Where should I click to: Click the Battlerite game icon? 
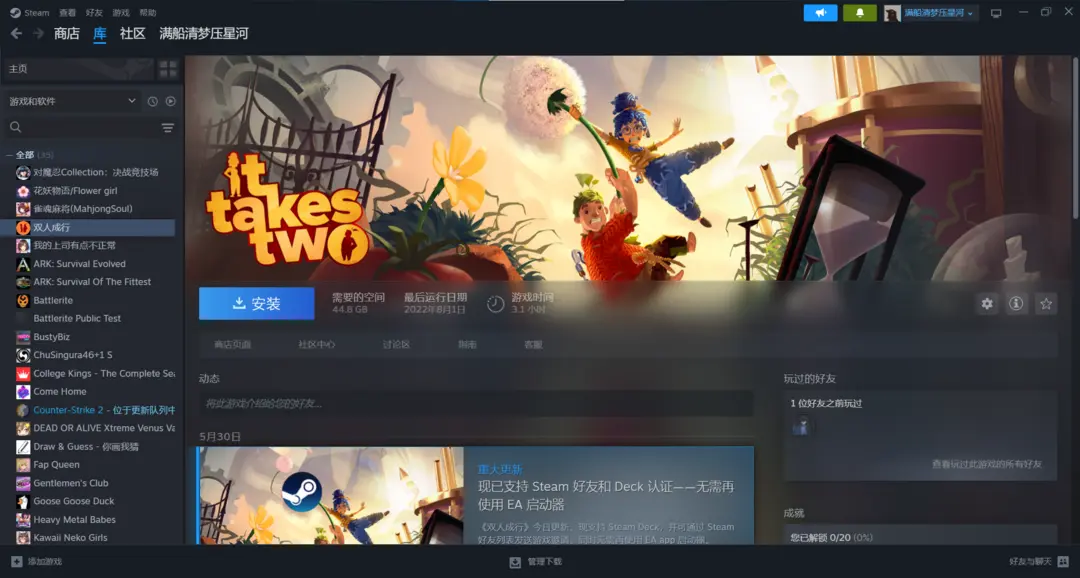(x=23, y=300)
